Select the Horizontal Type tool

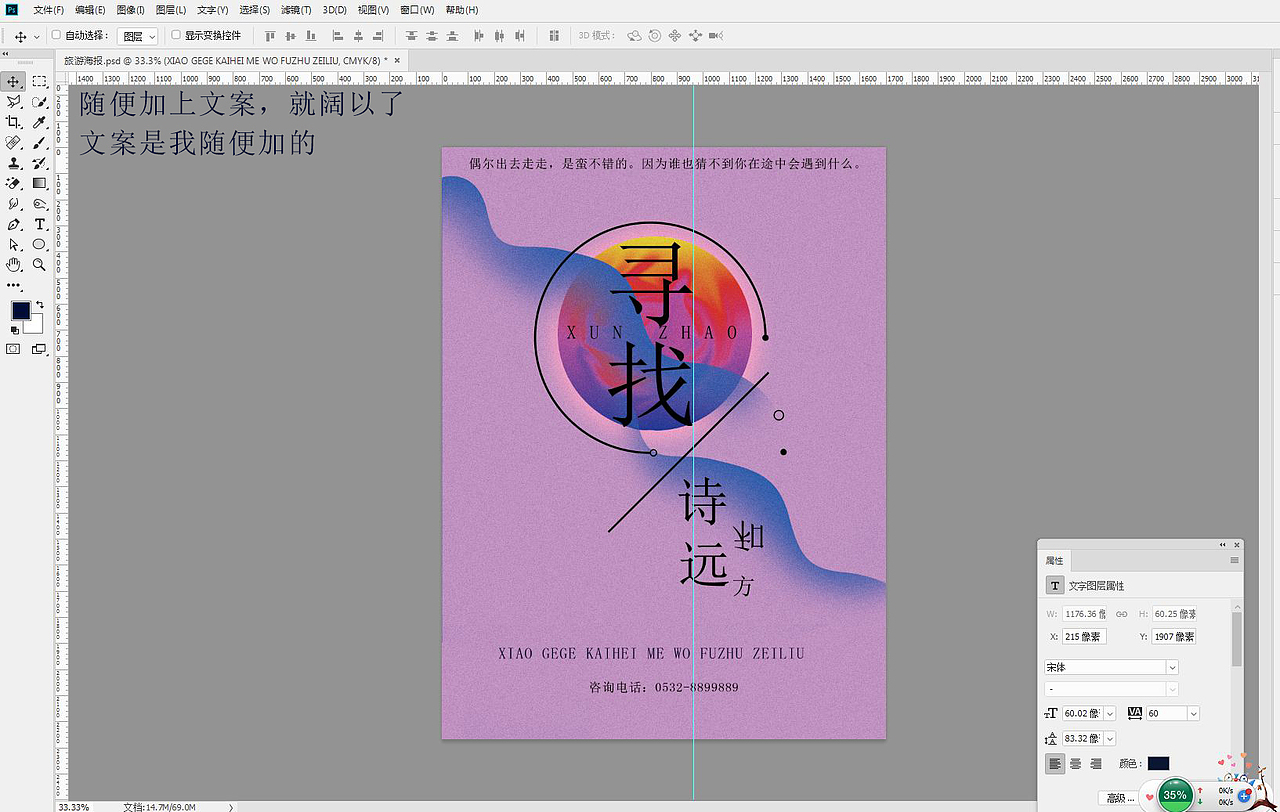tap(40, 224)
